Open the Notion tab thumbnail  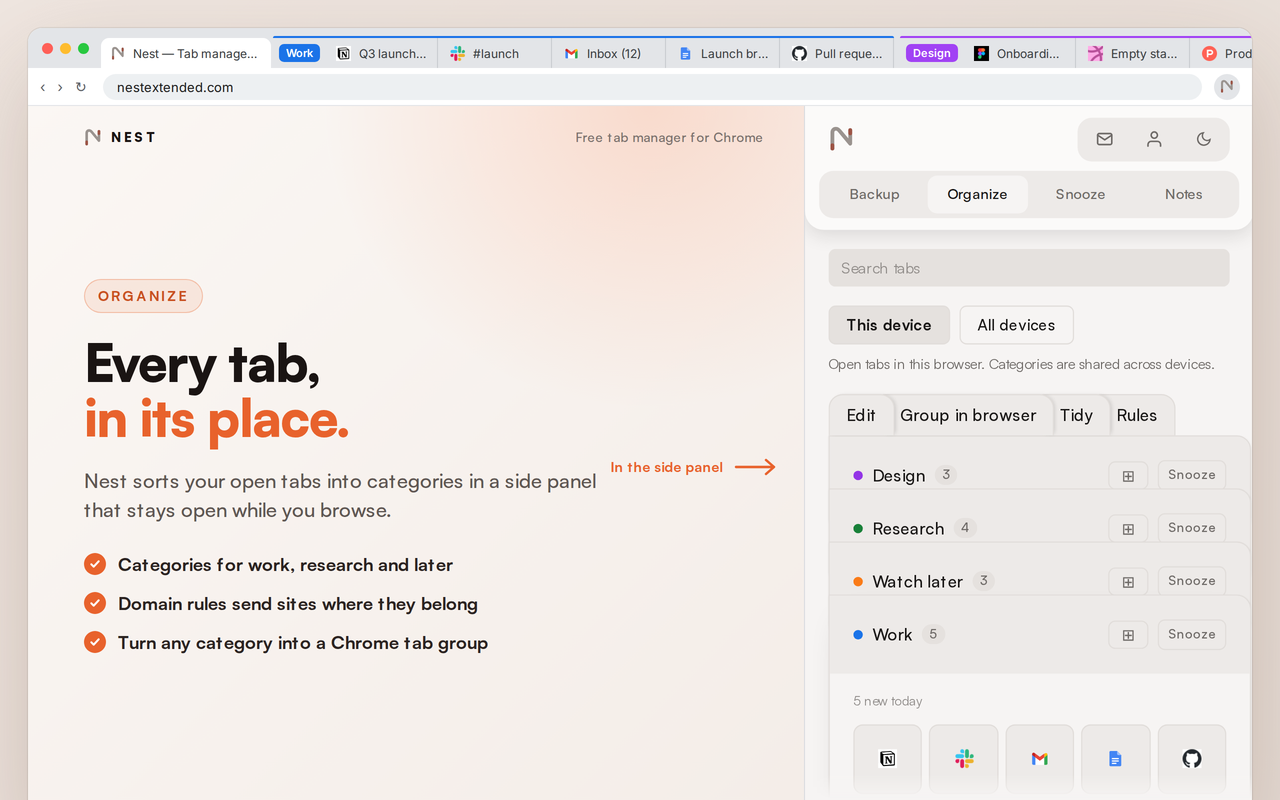[x=888, y=759]
